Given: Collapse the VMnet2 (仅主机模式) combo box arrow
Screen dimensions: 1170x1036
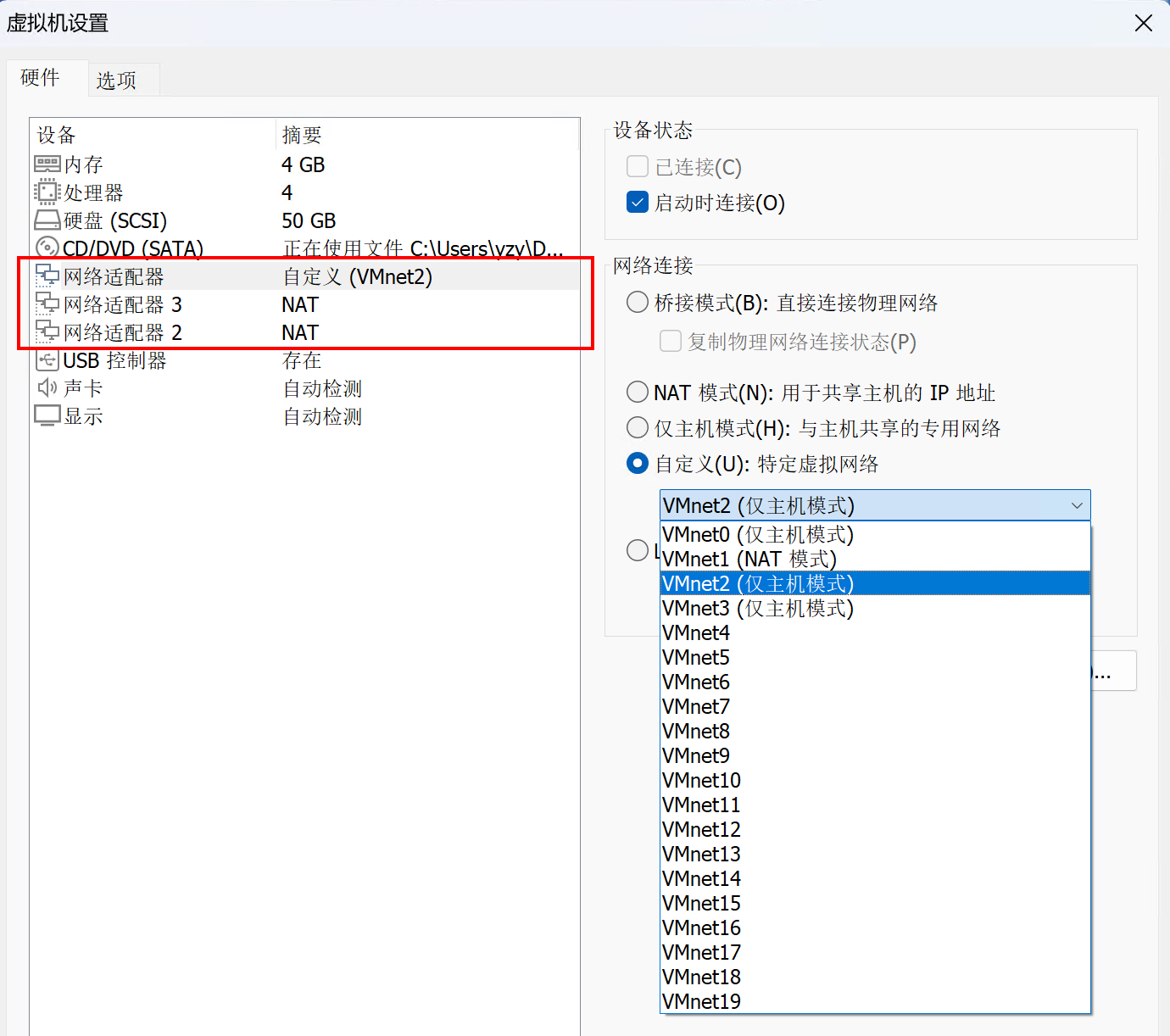Looking at the screenshot, I should [x=1077, y=505].
